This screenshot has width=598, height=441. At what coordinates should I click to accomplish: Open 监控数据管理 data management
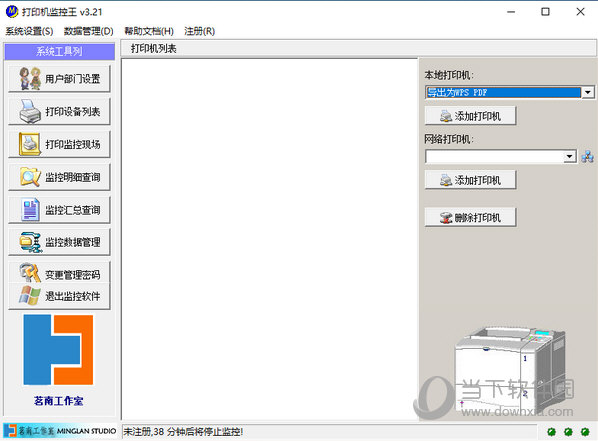[59, 242]
